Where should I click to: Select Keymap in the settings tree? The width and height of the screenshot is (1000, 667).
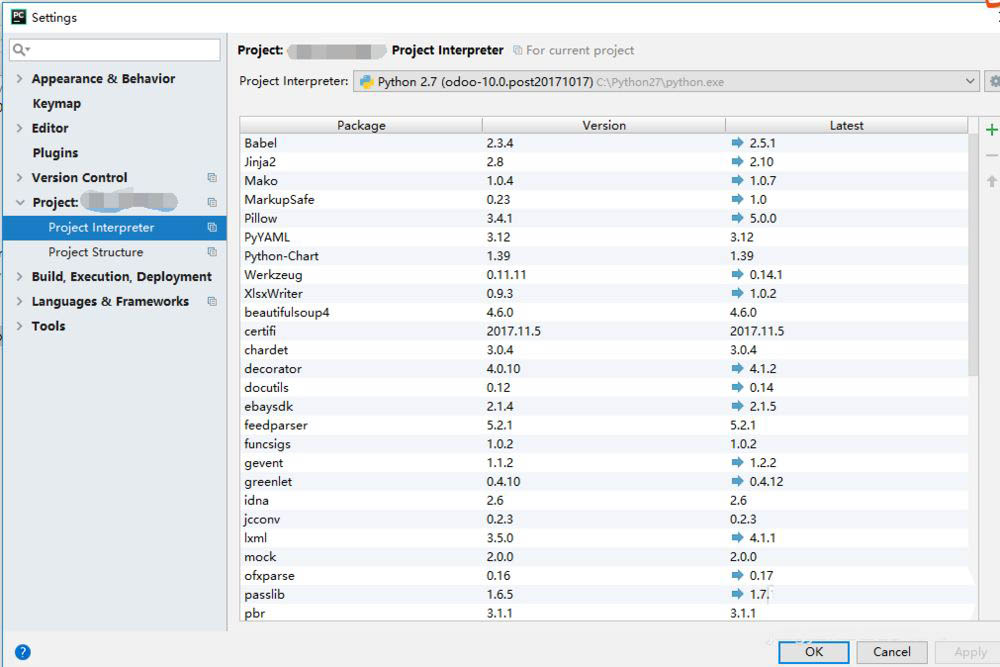click(x=57, y=103)
